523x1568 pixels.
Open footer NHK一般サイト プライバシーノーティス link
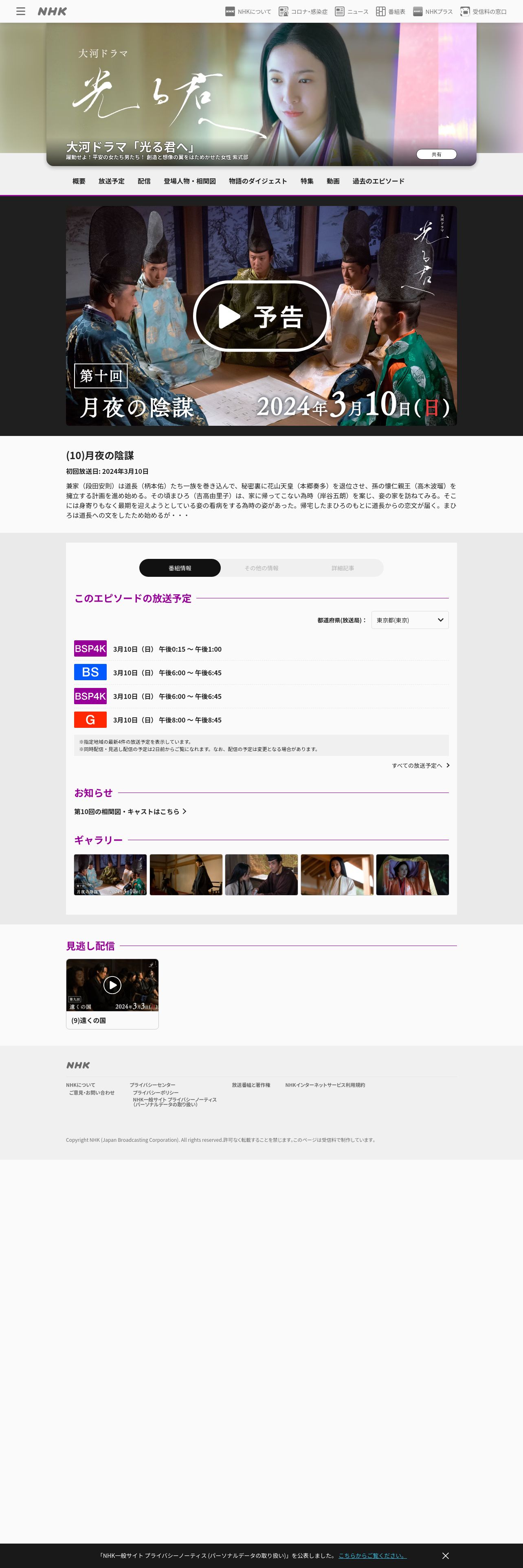[175, 1102]
